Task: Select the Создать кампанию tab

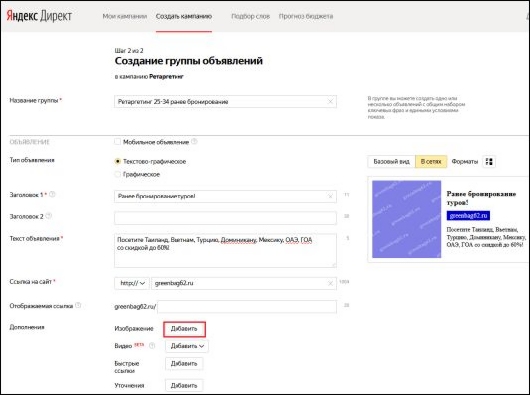Action: 184,16
